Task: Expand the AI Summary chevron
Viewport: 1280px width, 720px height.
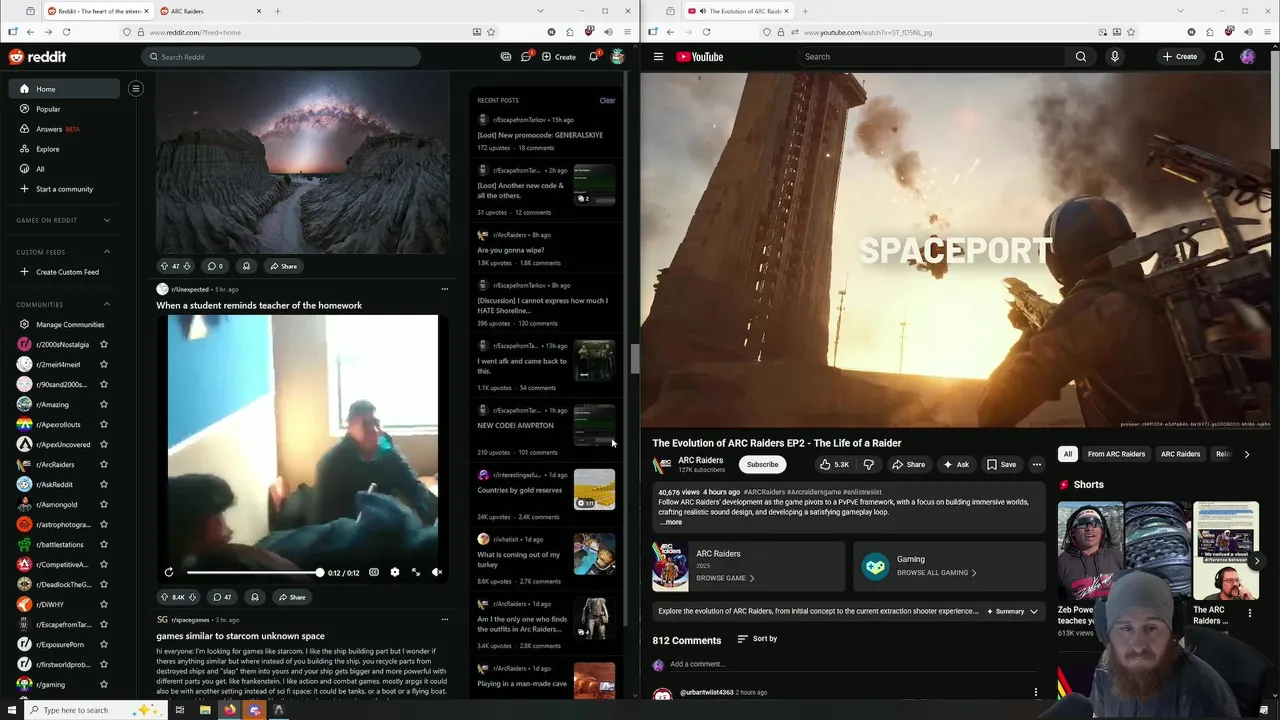Action: pyautogui.click(x=1034, y=611)
